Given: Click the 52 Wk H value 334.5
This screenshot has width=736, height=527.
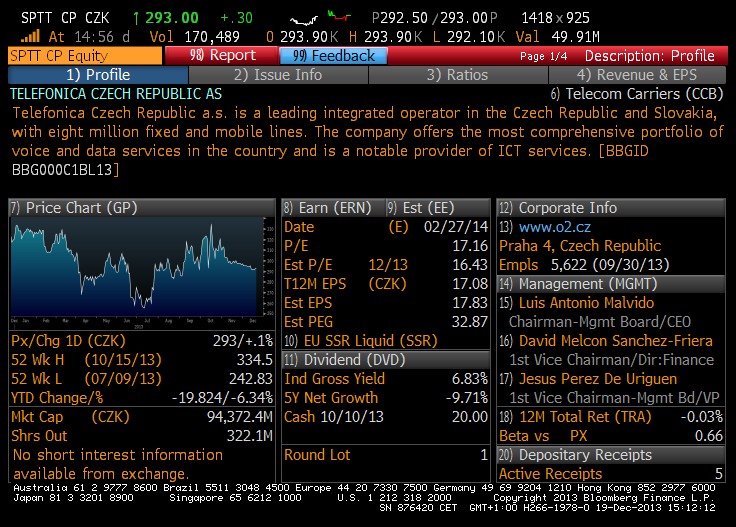Looking at the screenshot, I should pos(254,360).
